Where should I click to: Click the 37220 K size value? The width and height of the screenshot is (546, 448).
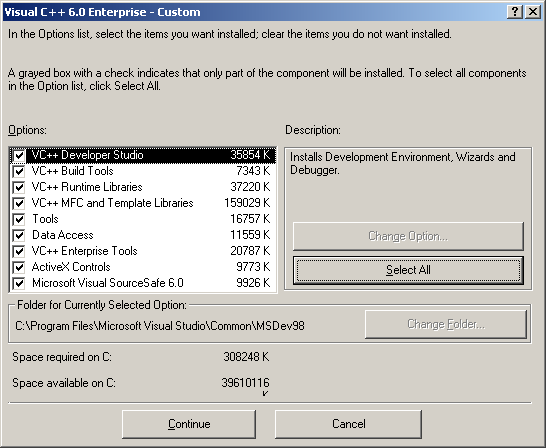[250, 187]
